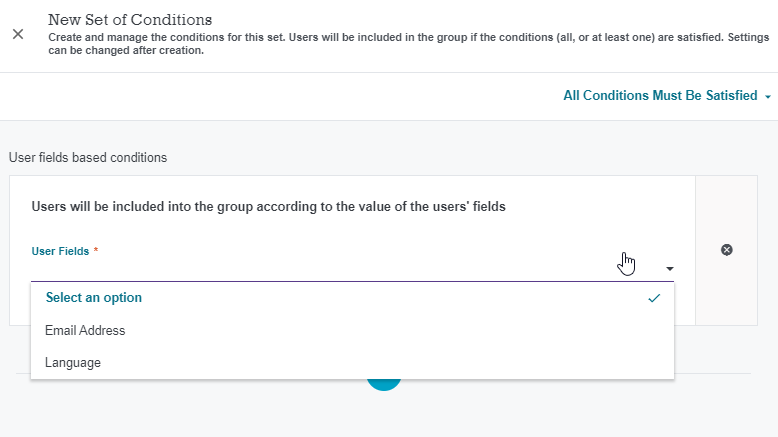Click caret beside All Conditions Must Be Satisfied
Viewport: 778px width, 437px height.
click(x=768, y=97)
